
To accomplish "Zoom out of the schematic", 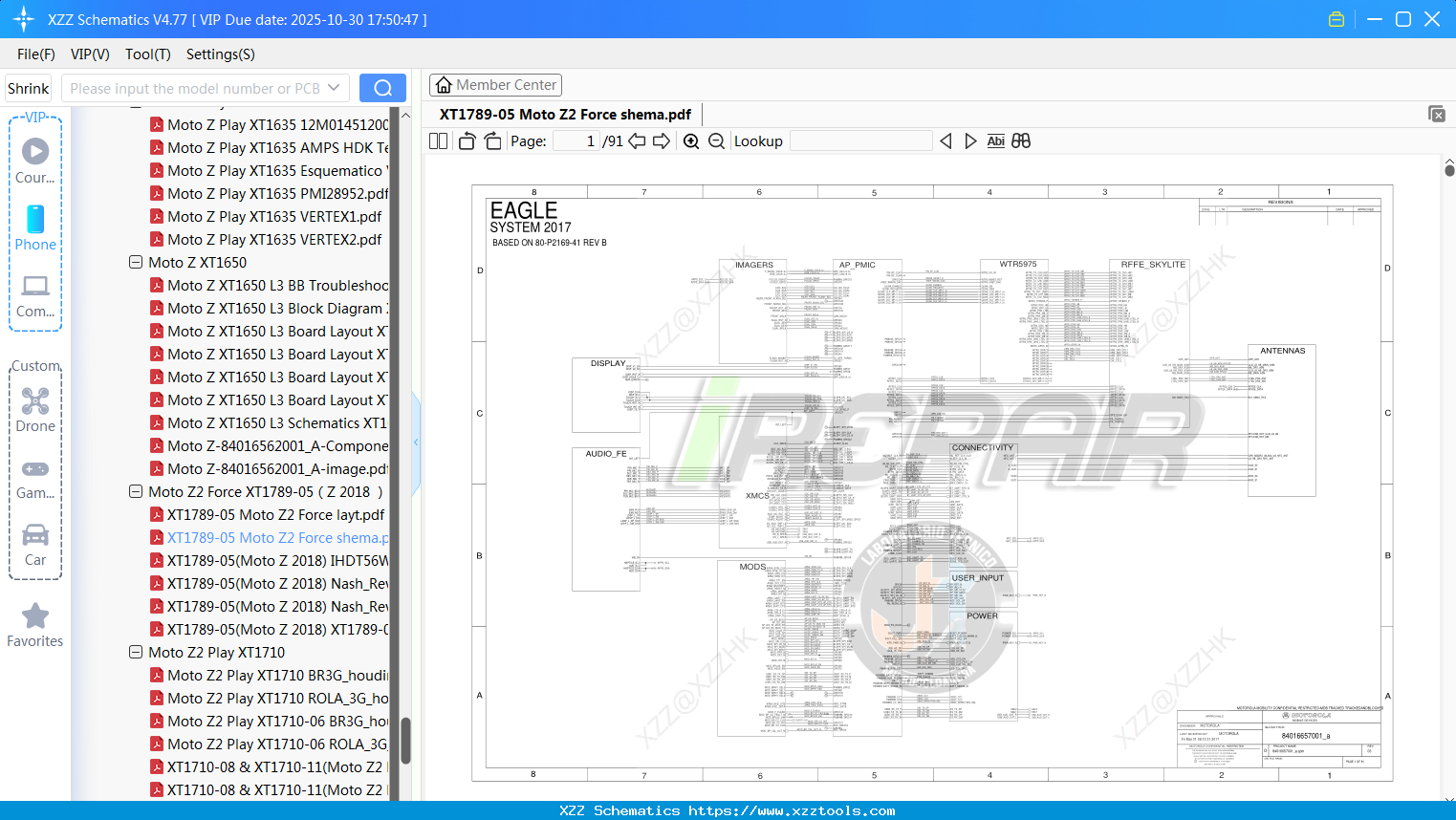I will tap(716, 141).
